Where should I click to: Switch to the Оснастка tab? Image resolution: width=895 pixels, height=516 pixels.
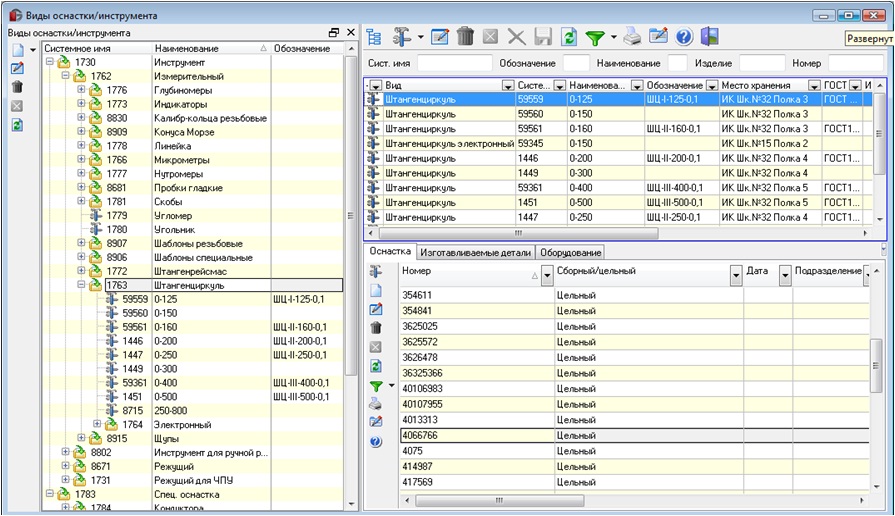point(390,251)
